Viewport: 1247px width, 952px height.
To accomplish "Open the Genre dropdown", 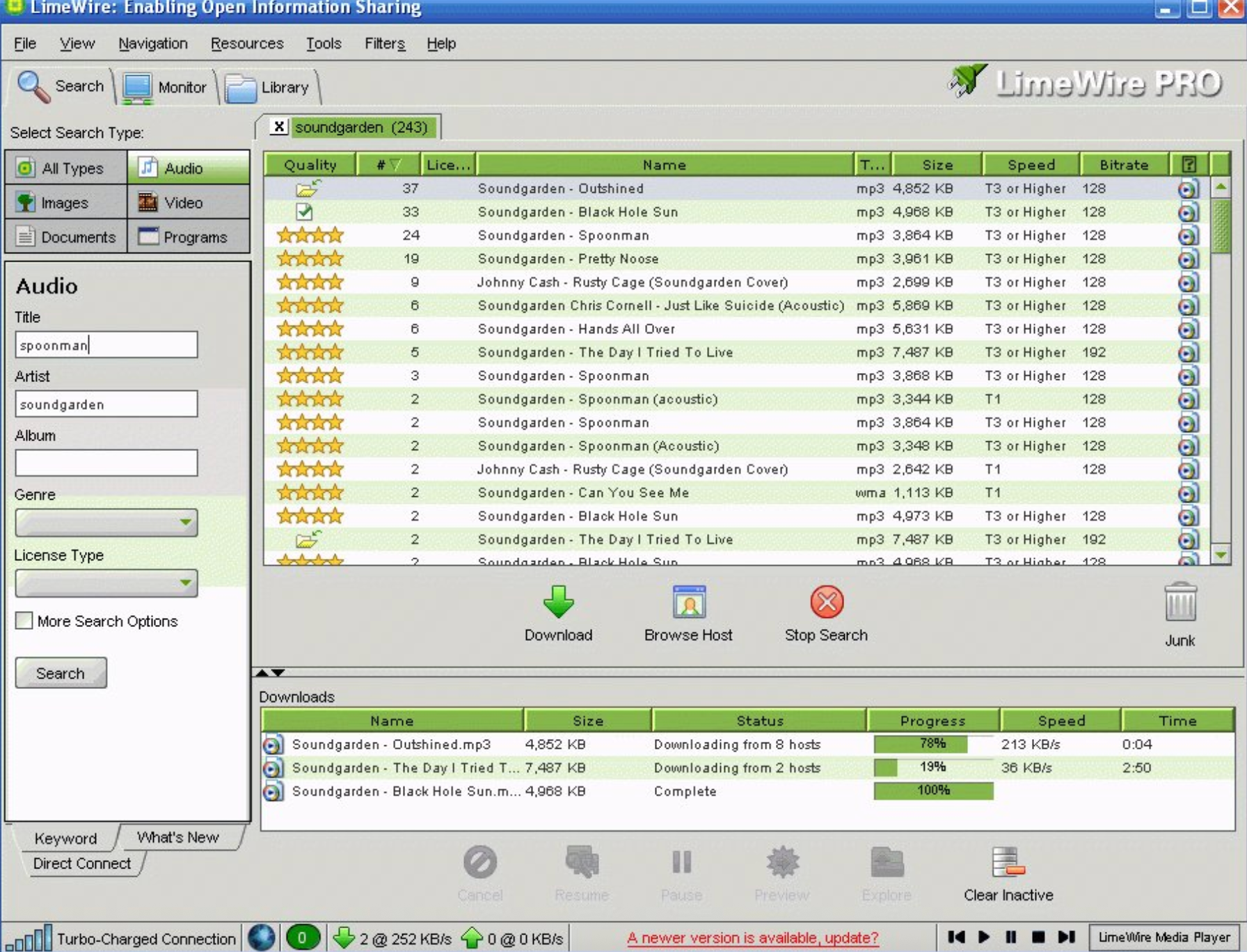I will pos(186,523).
